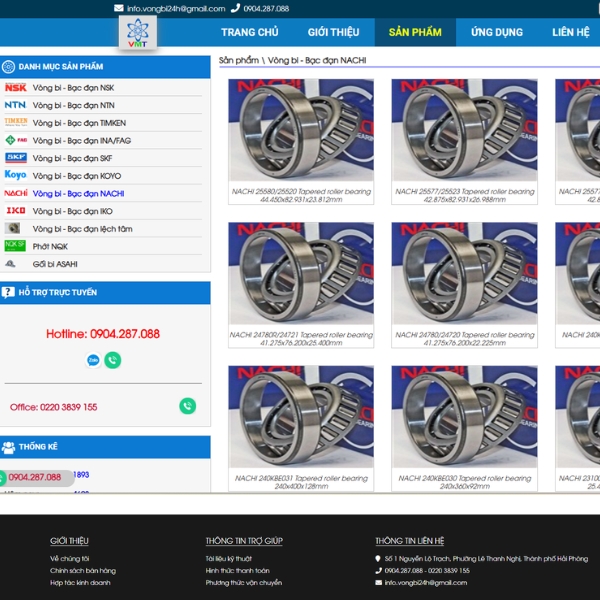Click the NTN brand logo in the sidebar
The width and height of the screenshot is (600, 600).
point(16,105)
